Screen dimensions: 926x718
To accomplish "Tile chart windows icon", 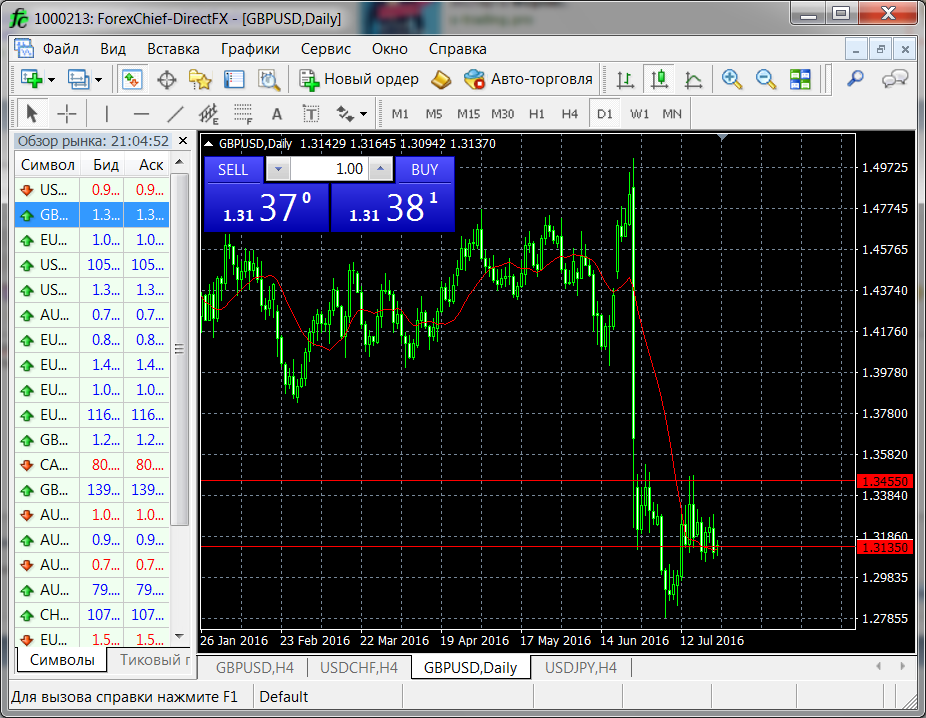I will point(800,79).
